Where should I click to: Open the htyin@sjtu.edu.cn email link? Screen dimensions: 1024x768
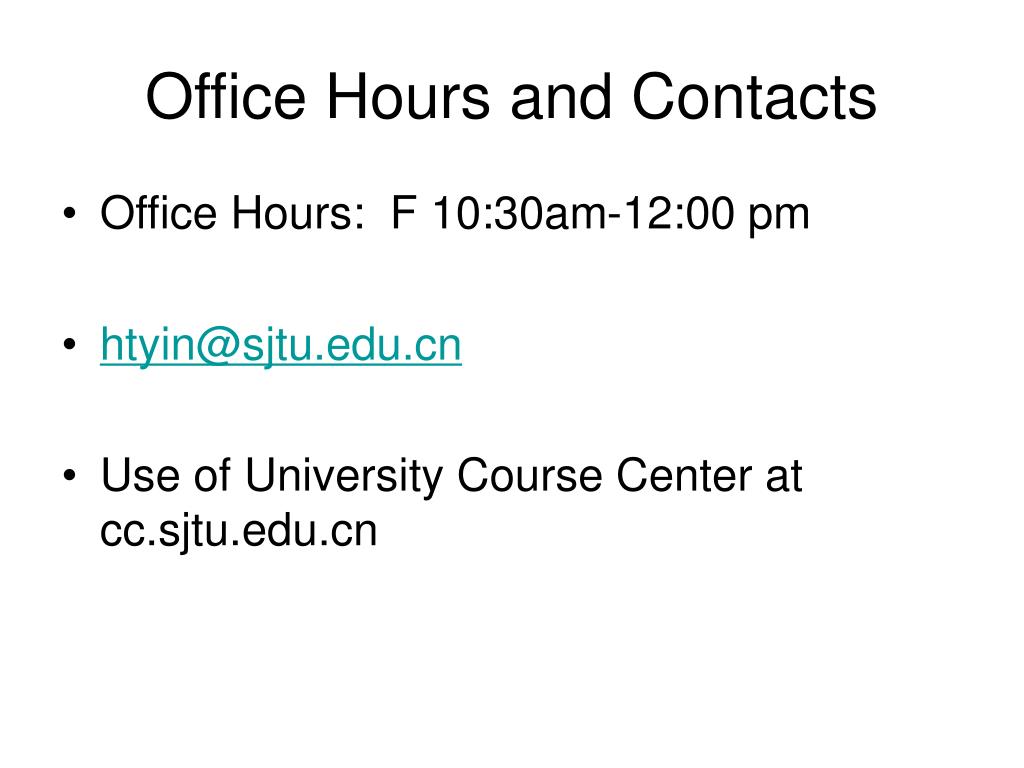tap(281, 345)
